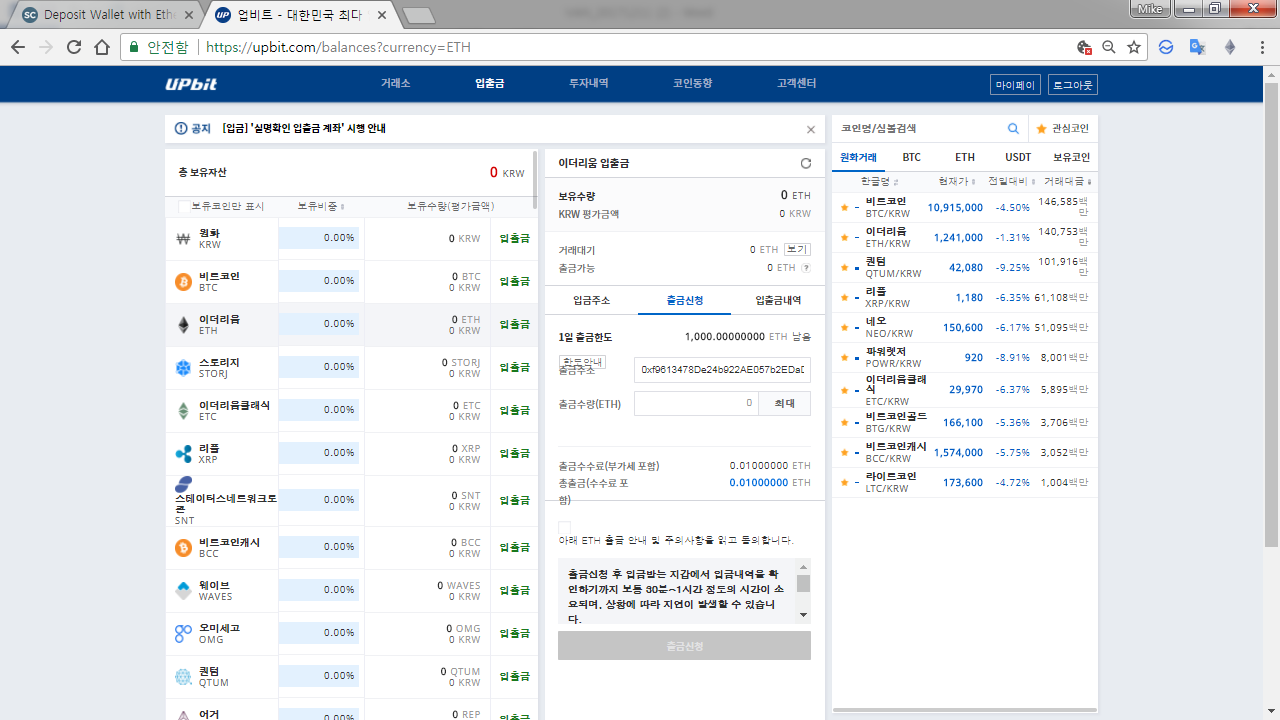This screenshot has width=1280, height=720.
Task: Dismiss the notice banner with the X
Action: tap(811, 129)
